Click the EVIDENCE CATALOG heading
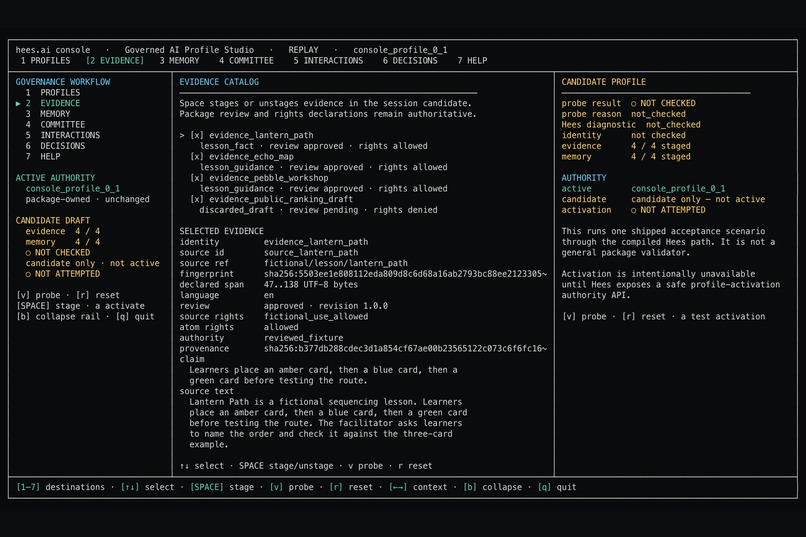Viewport: 806px width, 537px height. click(x=219, y=82)
